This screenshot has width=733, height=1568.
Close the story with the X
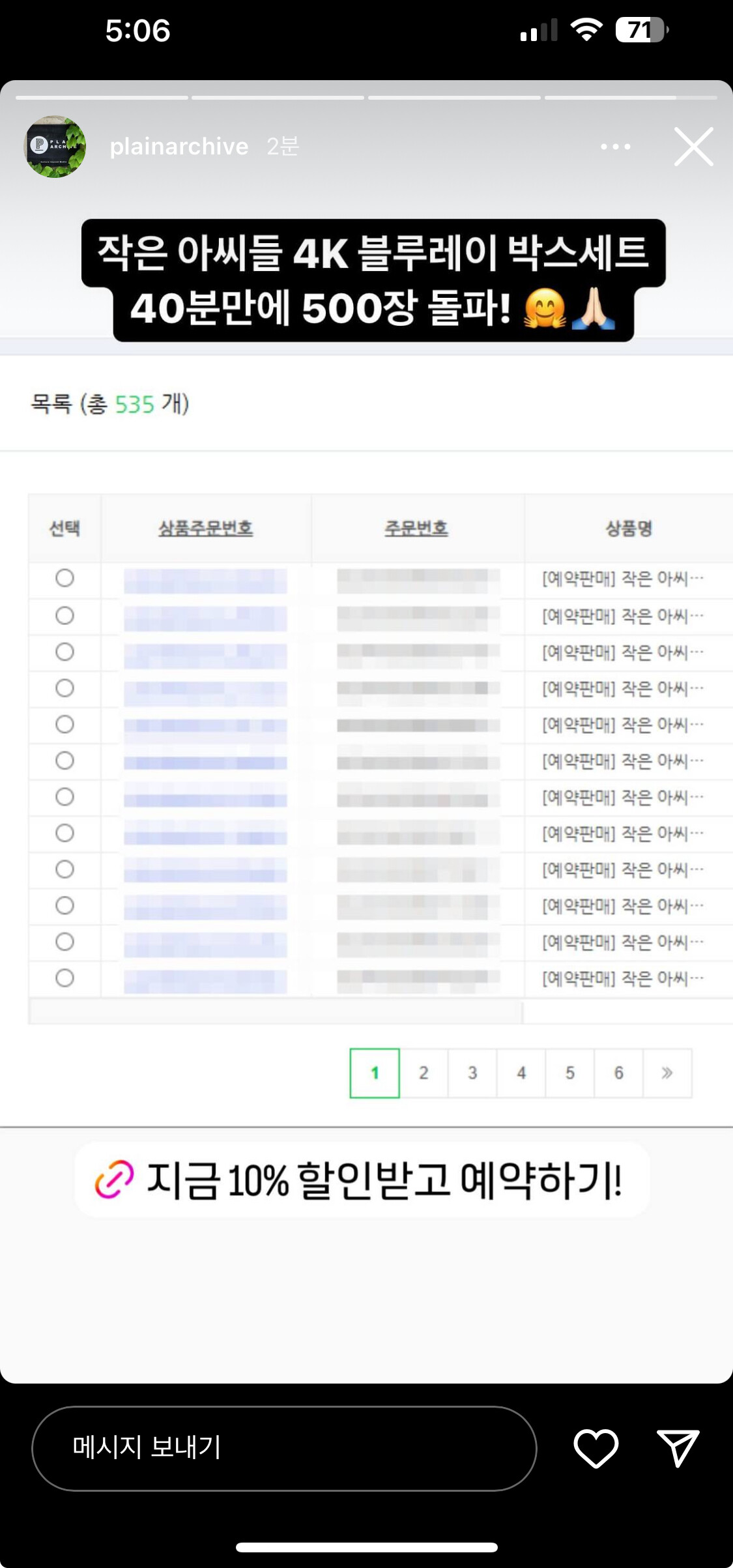click(693, 147)
